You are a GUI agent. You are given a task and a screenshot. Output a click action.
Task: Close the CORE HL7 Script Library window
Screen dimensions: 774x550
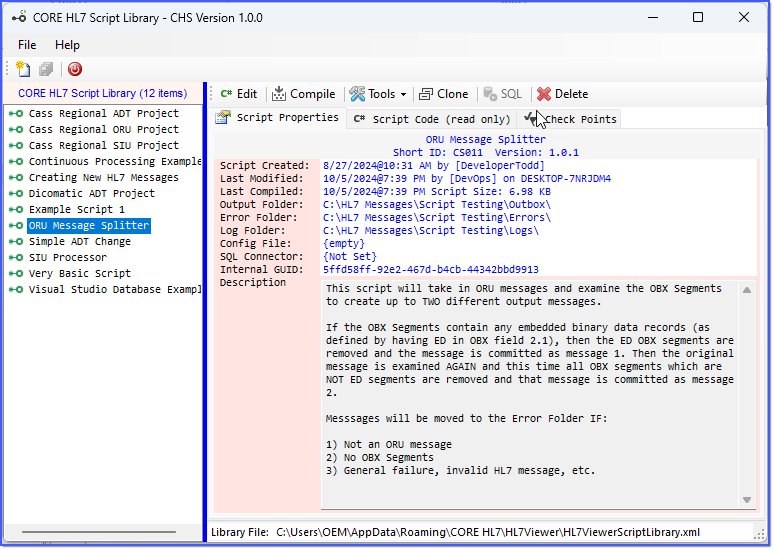743,18
